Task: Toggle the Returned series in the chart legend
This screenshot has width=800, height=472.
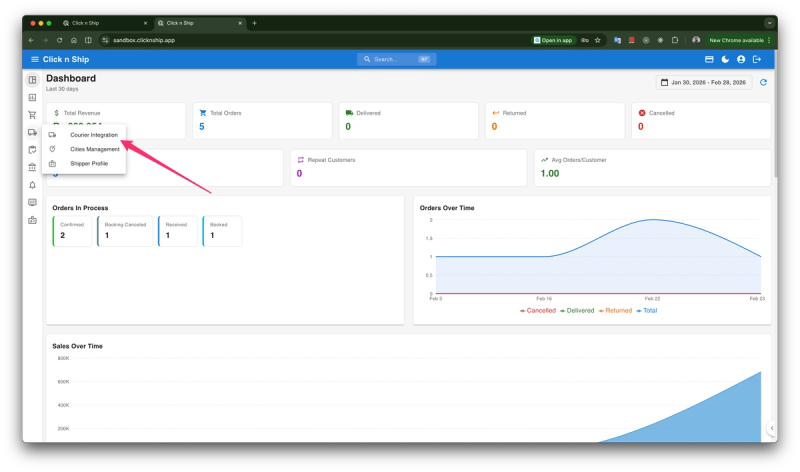Action: [x=615, y=310]
